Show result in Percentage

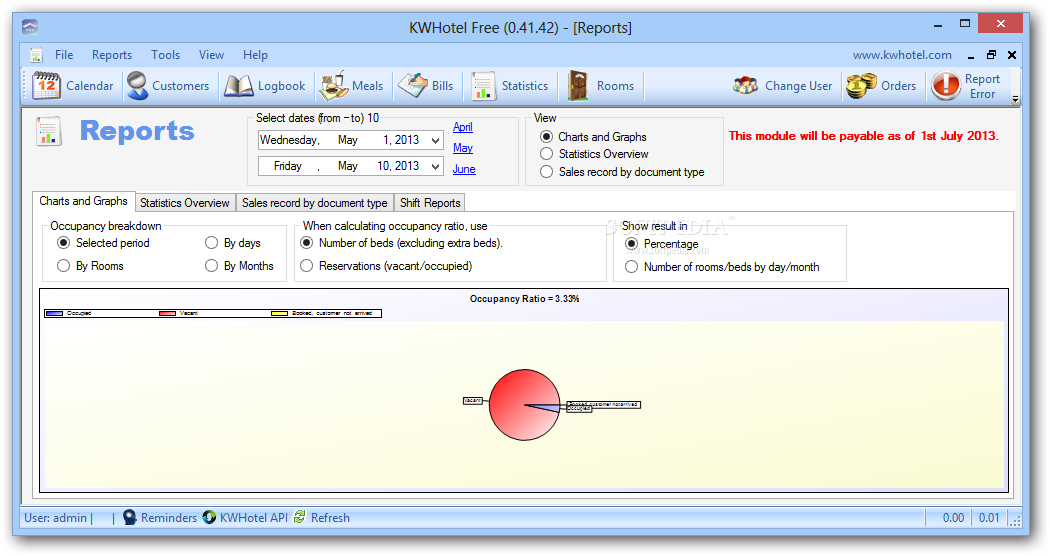click(x=631, y=244)
